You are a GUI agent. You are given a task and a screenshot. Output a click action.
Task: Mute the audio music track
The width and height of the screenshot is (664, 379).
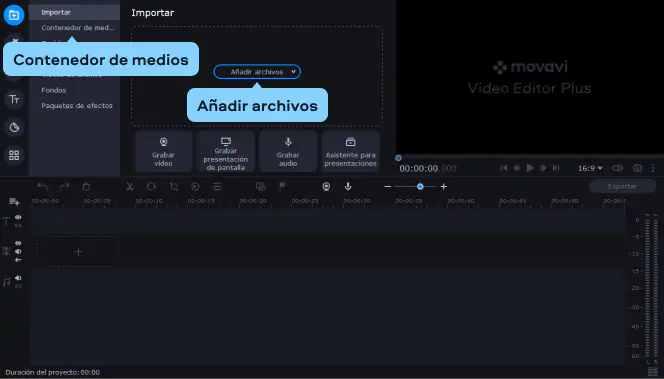pos(18,278)
